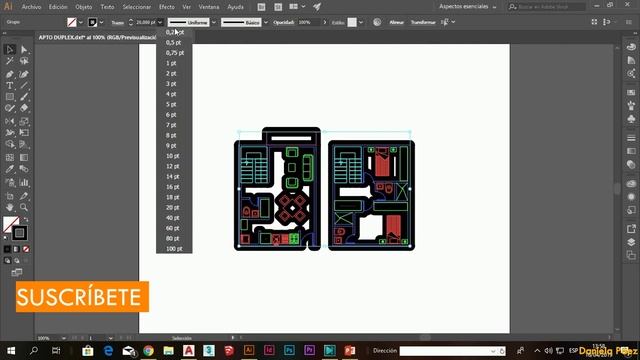The width and height of the screenshot is (640, 360).
Task: Open Photoshop from the taskbar
Action: coord(289,350)
